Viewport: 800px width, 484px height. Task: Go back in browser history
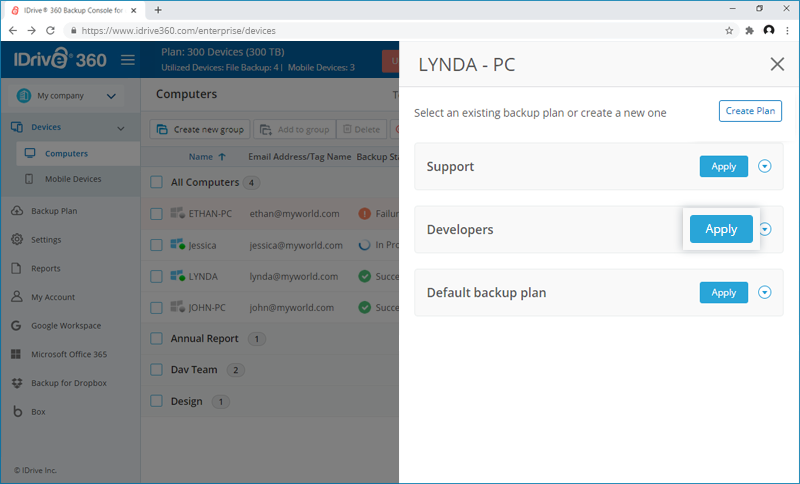[13, 31]
